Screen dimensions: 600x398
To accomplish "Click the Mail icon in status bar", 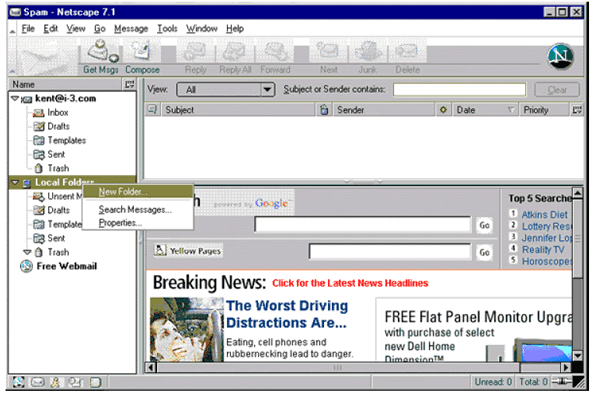I will coord(37,382).
